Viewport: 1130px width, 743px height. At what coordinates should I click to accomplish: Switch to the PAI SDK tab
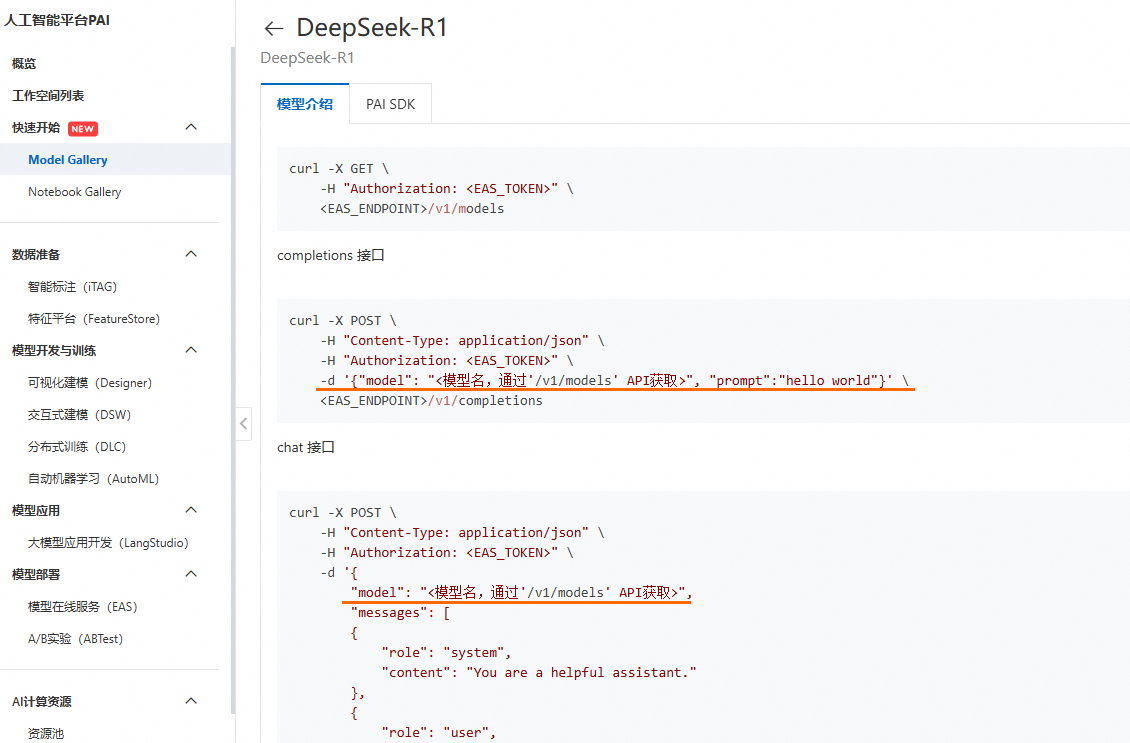pyautogui.click(x=390, y=104)
